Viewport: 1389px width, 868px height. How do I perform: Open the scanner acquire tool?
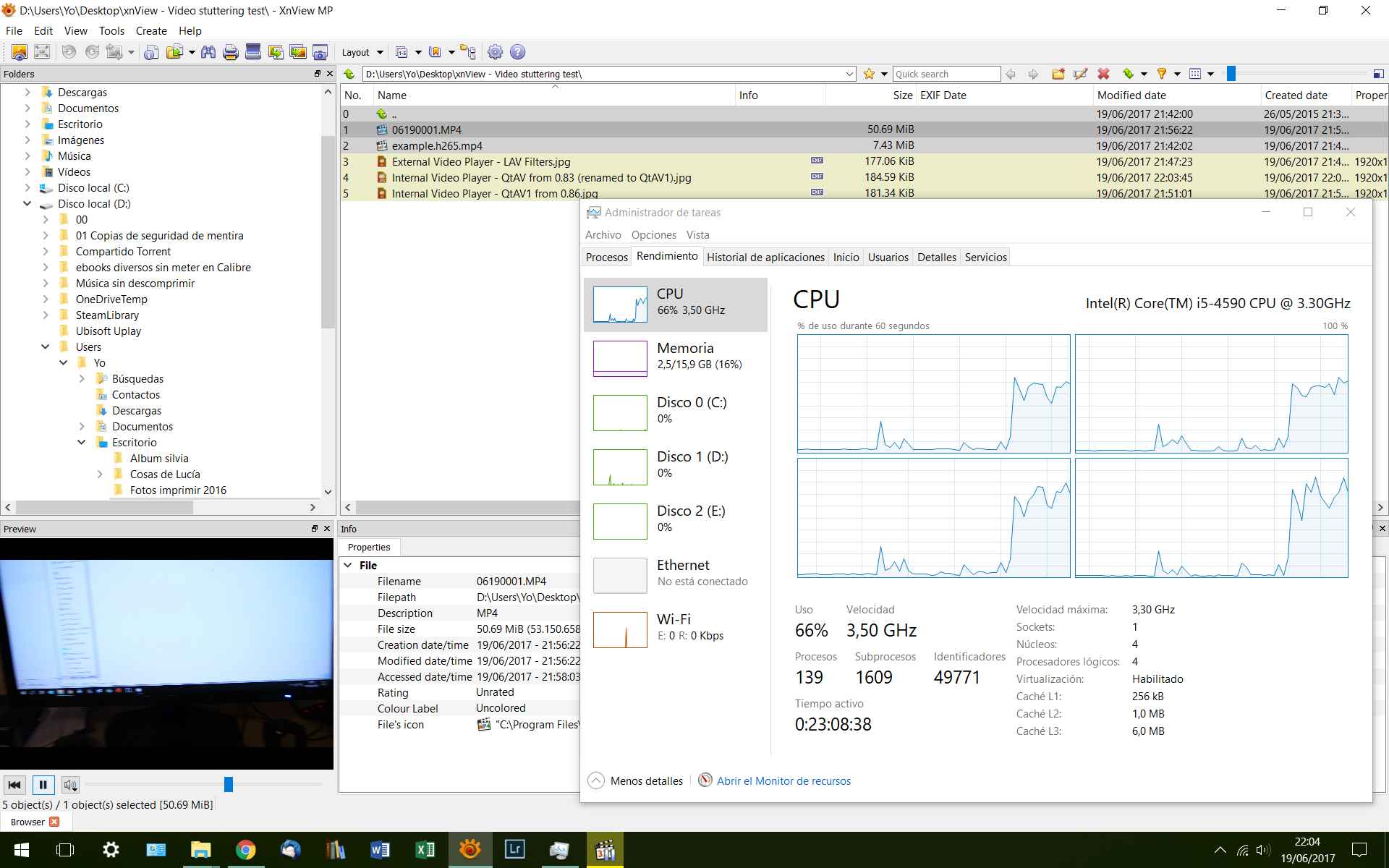(x=253, y=52)
